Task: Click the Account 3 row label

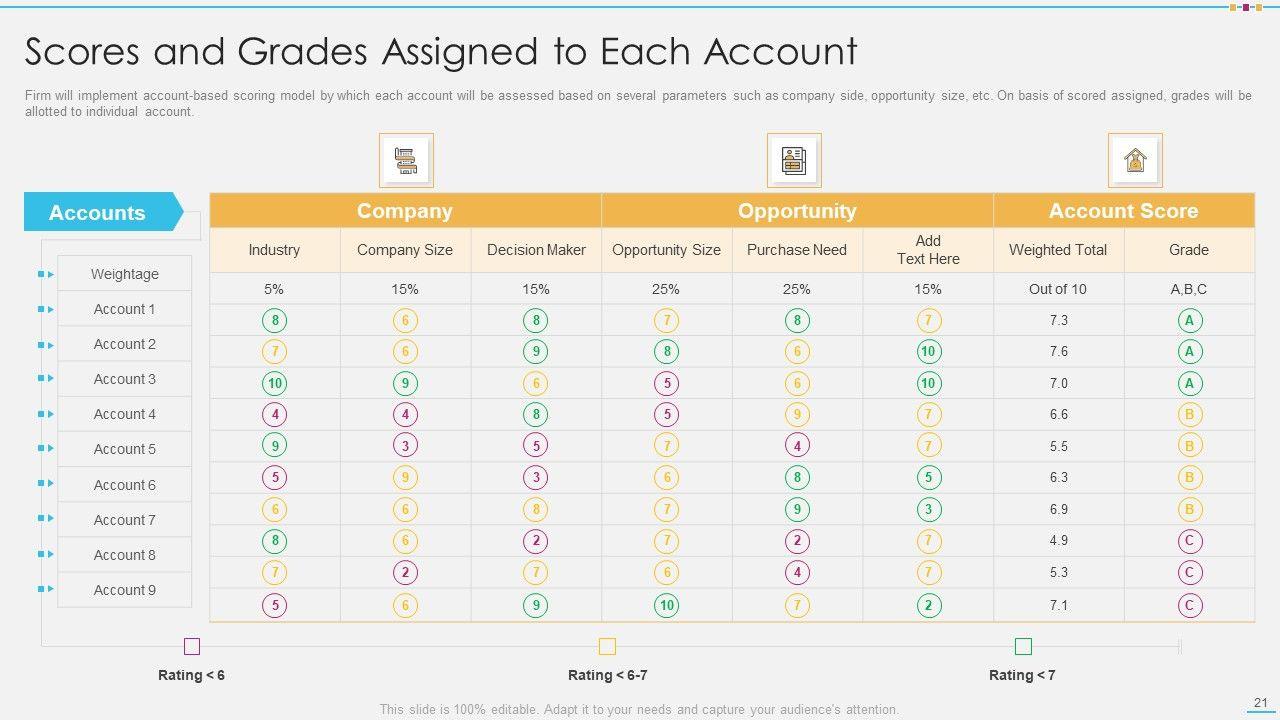Action: pos(125,379)
